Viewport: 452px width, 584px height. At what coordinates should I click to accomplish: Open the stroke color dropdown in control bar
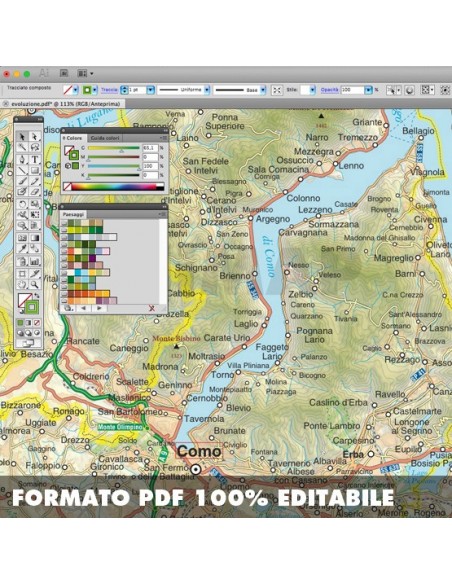[x=95, y=90]
